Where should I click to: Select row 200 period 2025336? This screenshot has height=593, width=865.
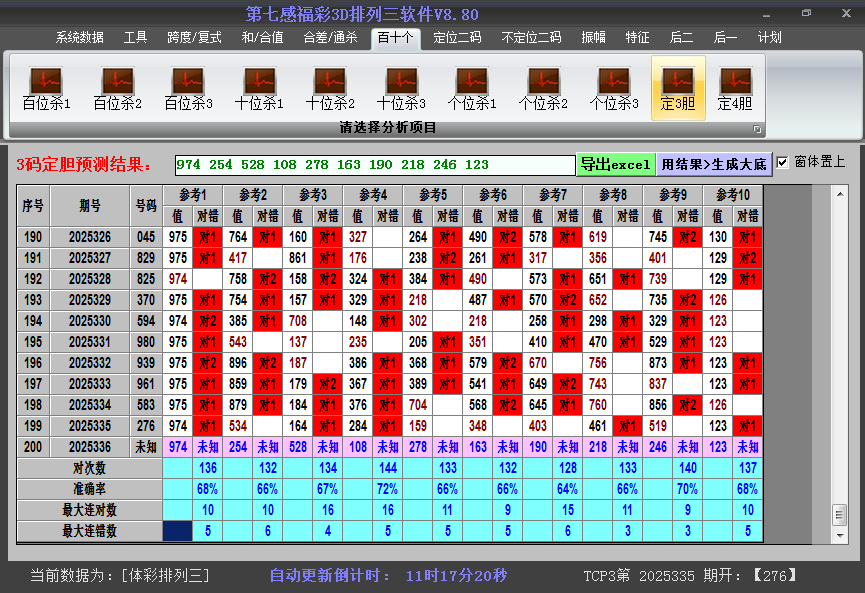click(x=90, y=447)
